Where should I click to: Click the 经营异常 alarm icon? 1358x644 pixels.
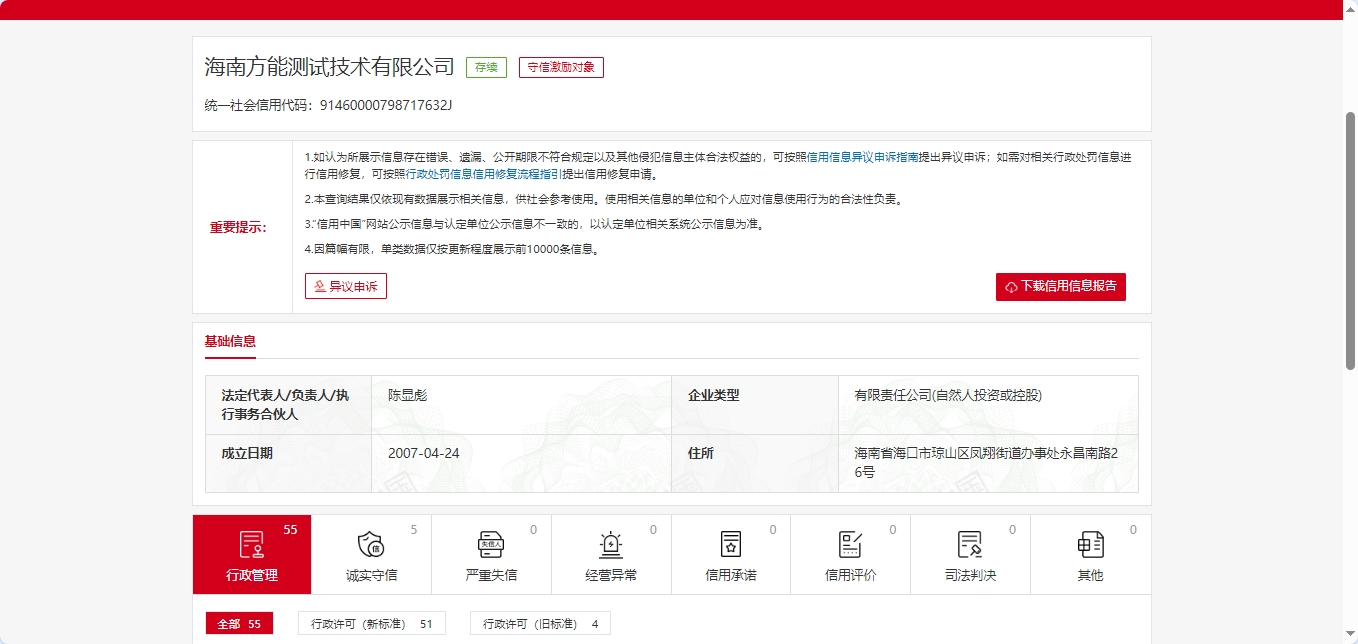point(611,544)
